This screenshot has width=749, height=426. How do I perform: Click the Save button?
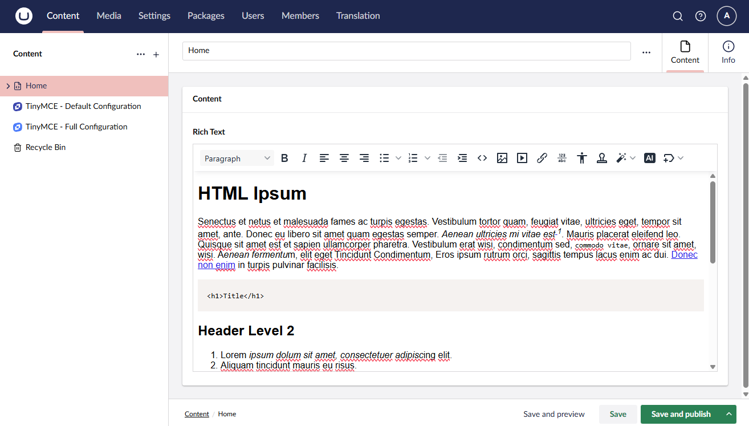[x=618, y=414]
